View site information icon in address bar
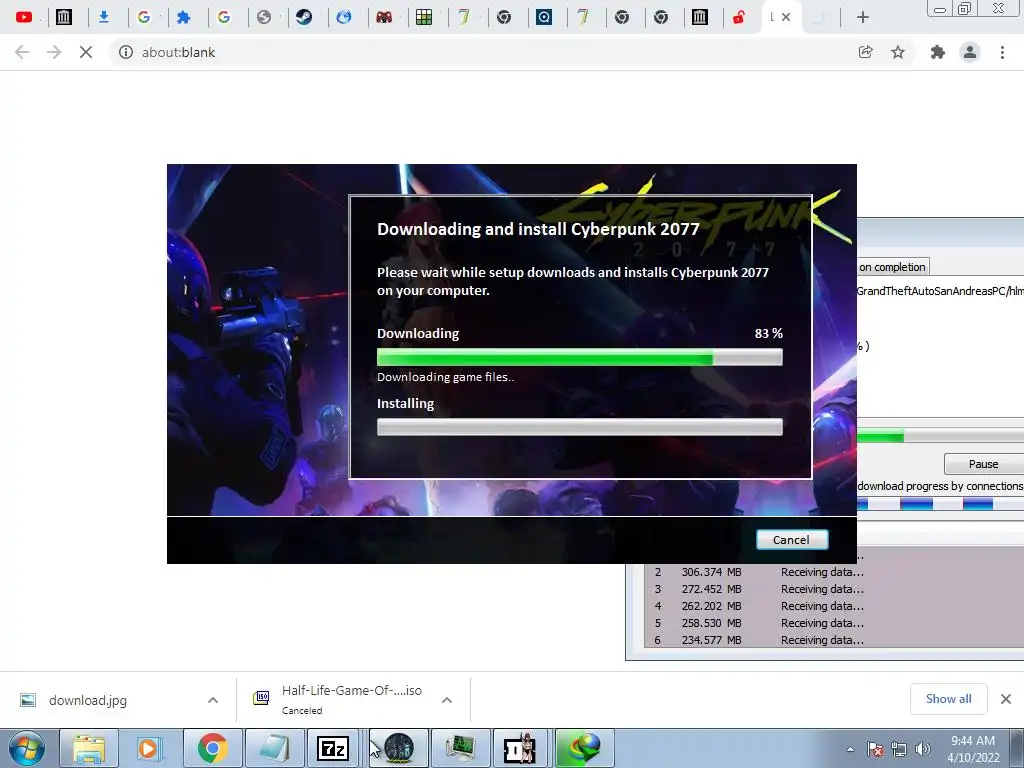The height and width of the screenshot is (768, 1024). tap(126, 52)
